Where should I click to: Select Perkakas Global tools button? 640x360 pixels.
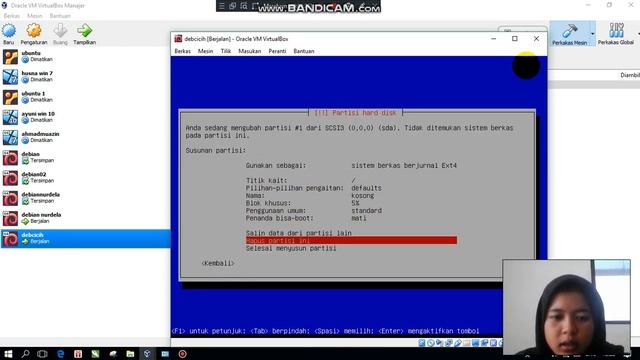616,34
